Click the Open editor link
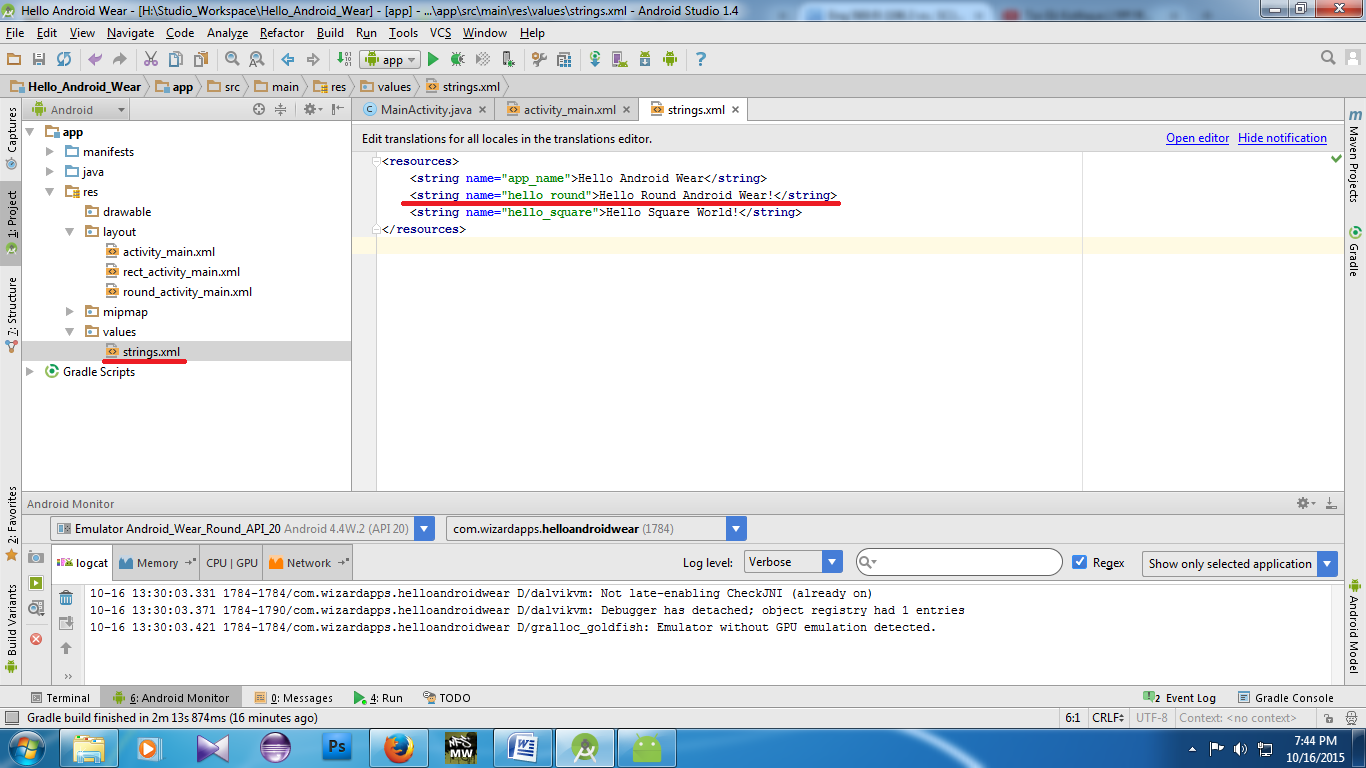 pos(1197,138)
